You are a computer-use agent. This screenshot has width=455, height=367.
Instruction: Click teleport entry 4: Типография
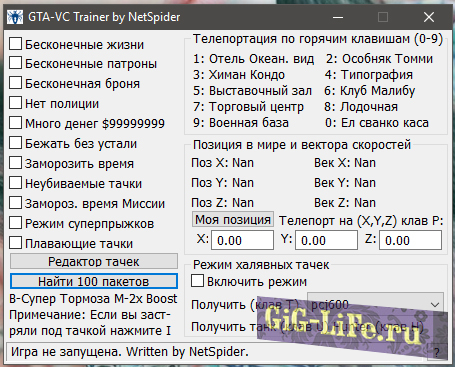point(369,75)
